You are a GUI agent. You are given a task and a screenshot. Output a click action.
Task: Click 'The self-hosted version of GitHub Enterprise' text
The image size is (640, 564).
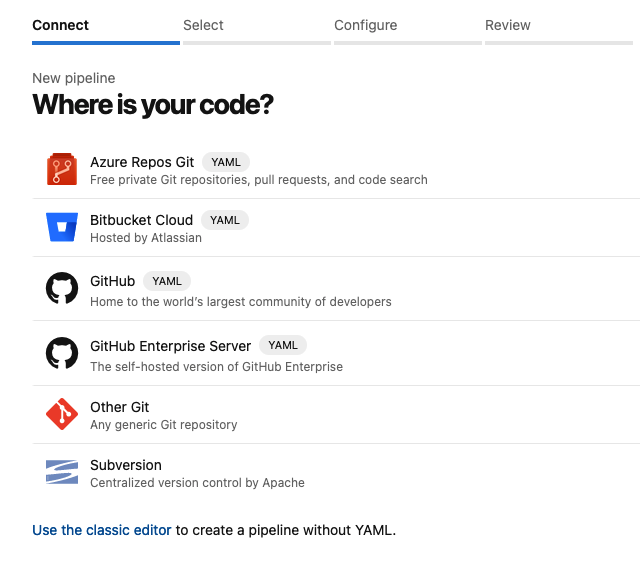point(216,366)
